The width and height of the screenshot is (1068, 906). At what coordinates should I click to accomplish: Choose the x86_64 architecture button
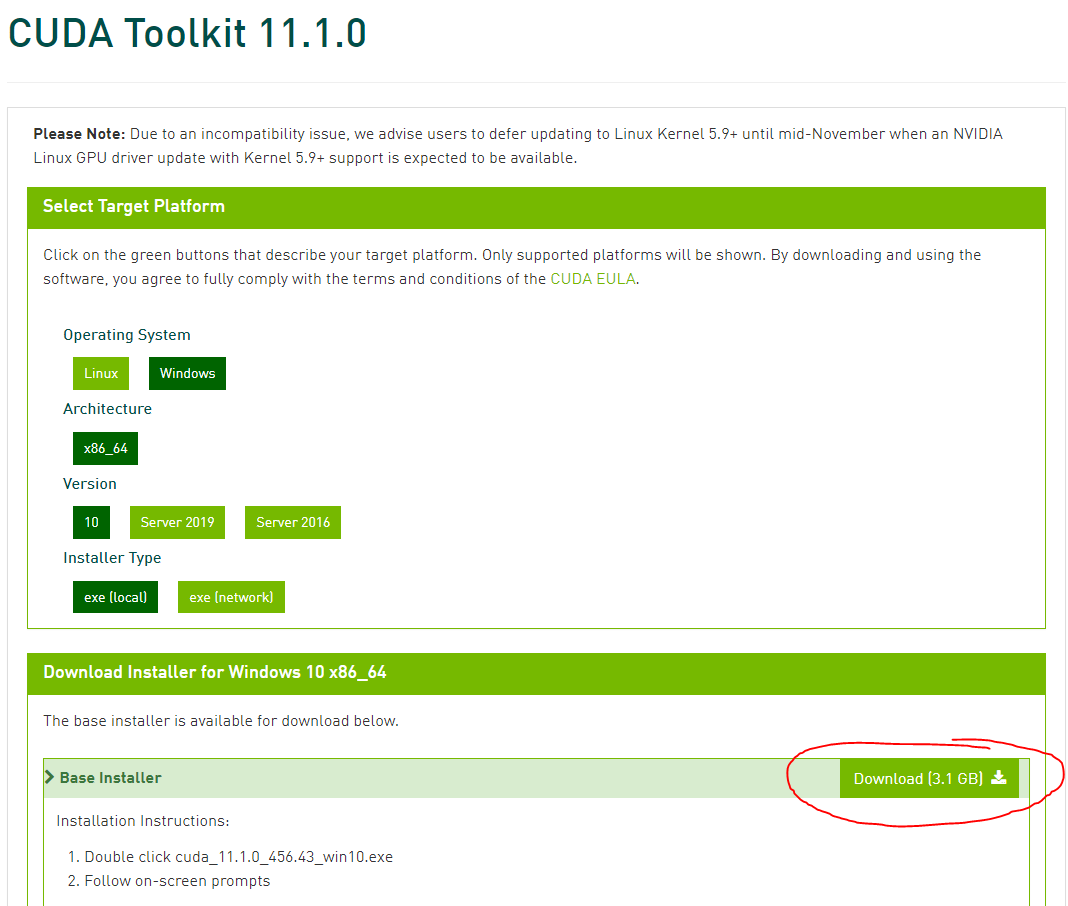click(106, 448)
